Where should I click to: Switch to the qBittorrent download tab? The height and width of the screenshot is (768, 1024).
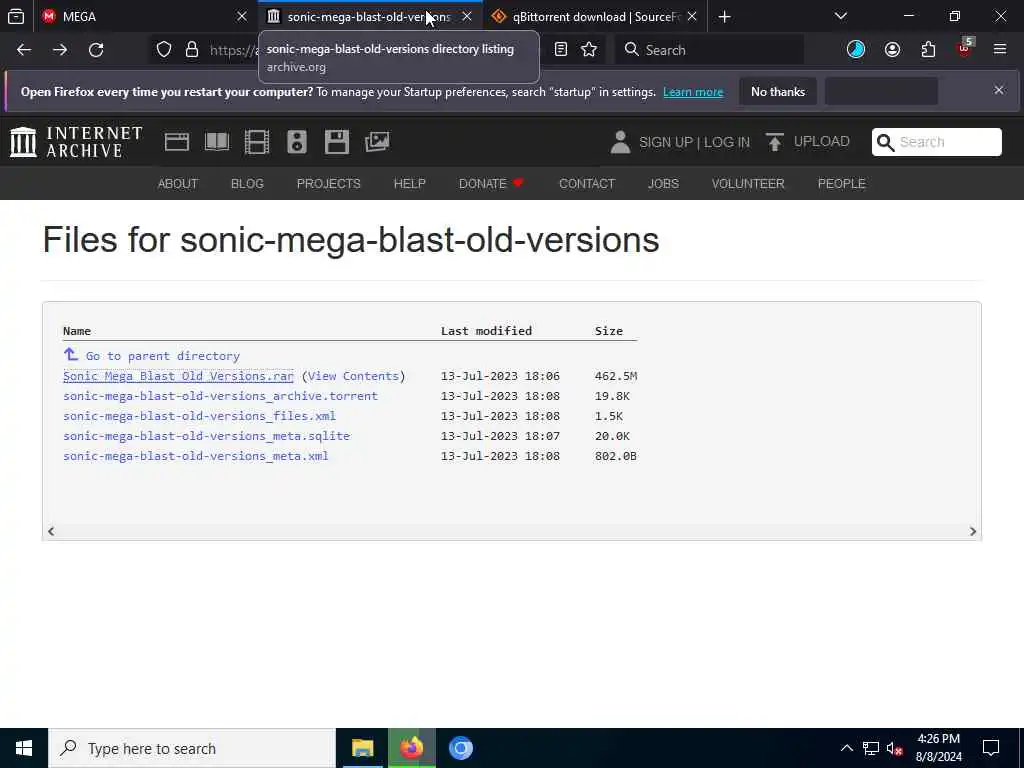coord(593,16)
